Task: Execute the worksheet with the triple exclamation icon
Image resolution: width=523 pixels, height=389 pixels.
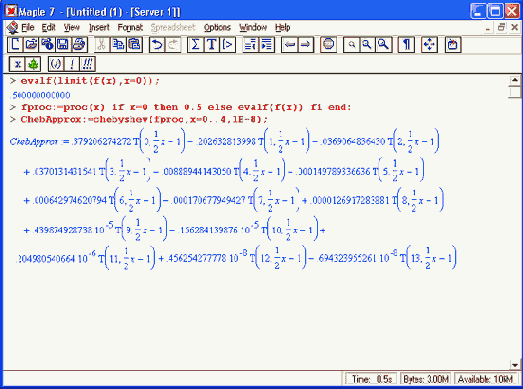Action: [88, 64]
